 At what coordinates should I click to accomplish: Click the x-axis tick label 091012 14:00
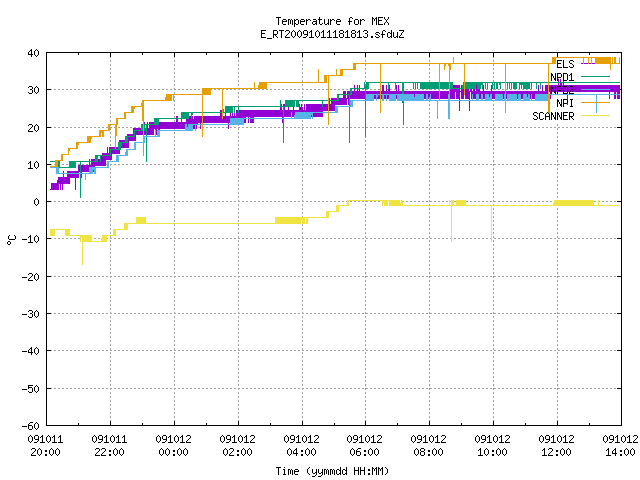pyautogui.click(x=620, y=446)
